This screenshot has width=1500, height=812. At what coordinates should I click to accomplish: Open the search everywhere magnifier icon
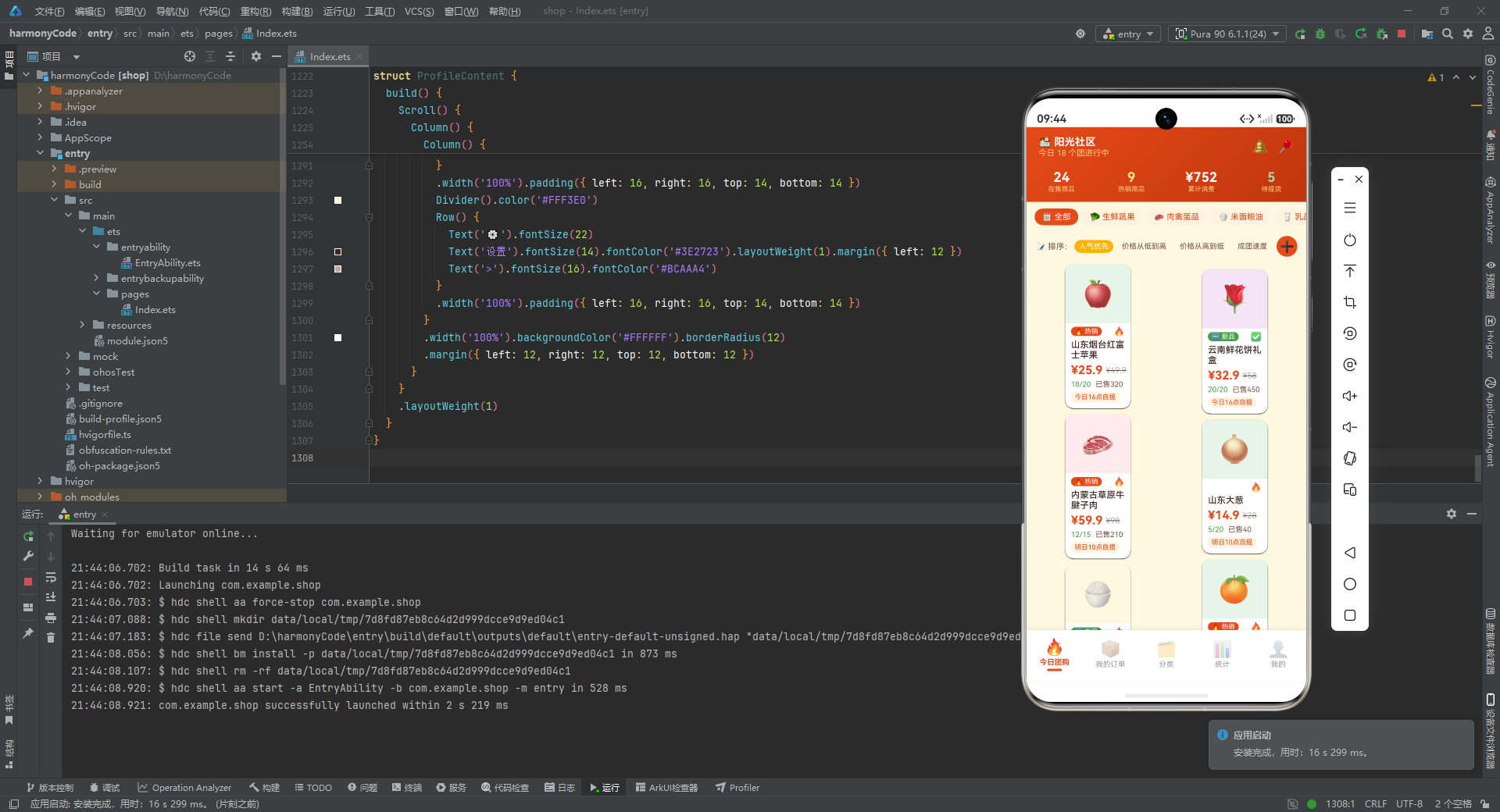(1448, 34)
